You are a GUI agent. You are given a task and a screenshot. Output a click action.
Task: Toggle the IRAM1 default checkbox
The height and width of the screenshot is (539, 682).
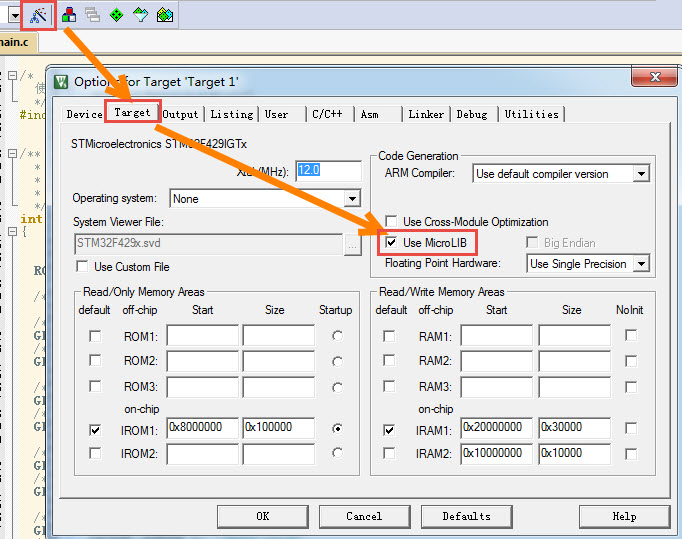[x=389, y=430]
